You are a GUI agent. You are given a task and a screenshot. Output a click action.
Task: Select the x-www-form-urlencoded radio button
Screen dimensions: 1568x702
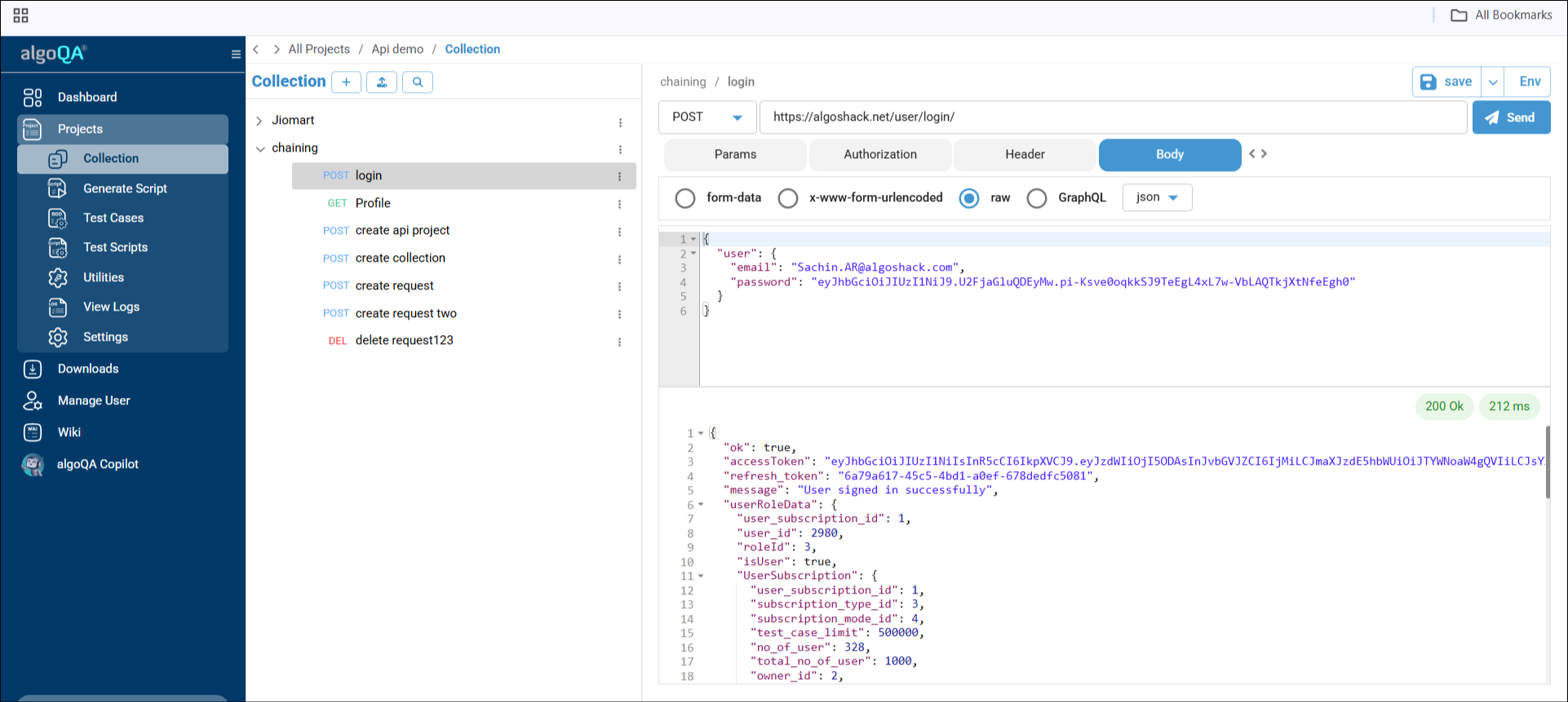pyautogui.click(x=788, y=198)
